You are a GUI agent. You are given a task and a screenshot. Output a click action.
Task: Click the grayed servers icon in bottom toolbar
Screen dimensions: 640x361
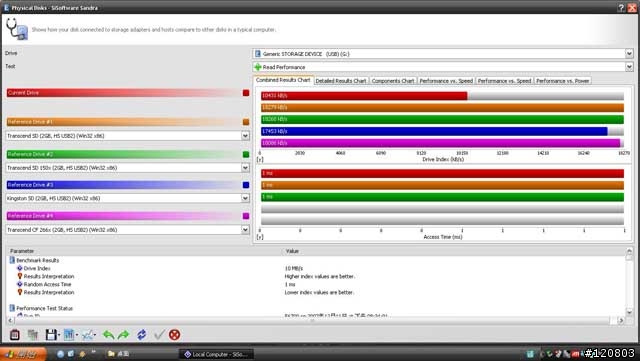(x=33, y=335)
